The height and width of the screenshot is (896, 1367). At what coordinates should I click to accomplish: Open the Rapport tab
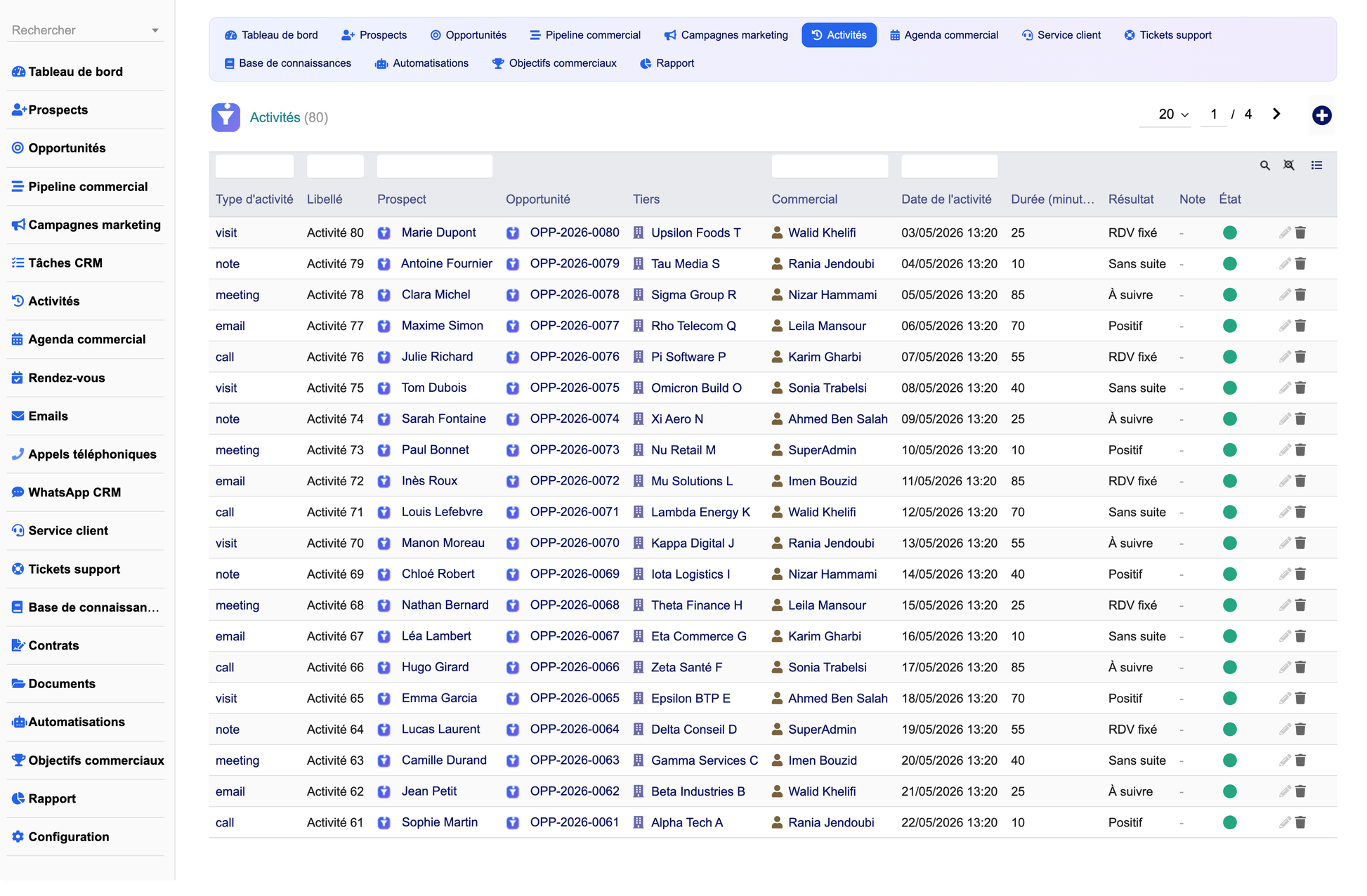click(x=667, y=63)
